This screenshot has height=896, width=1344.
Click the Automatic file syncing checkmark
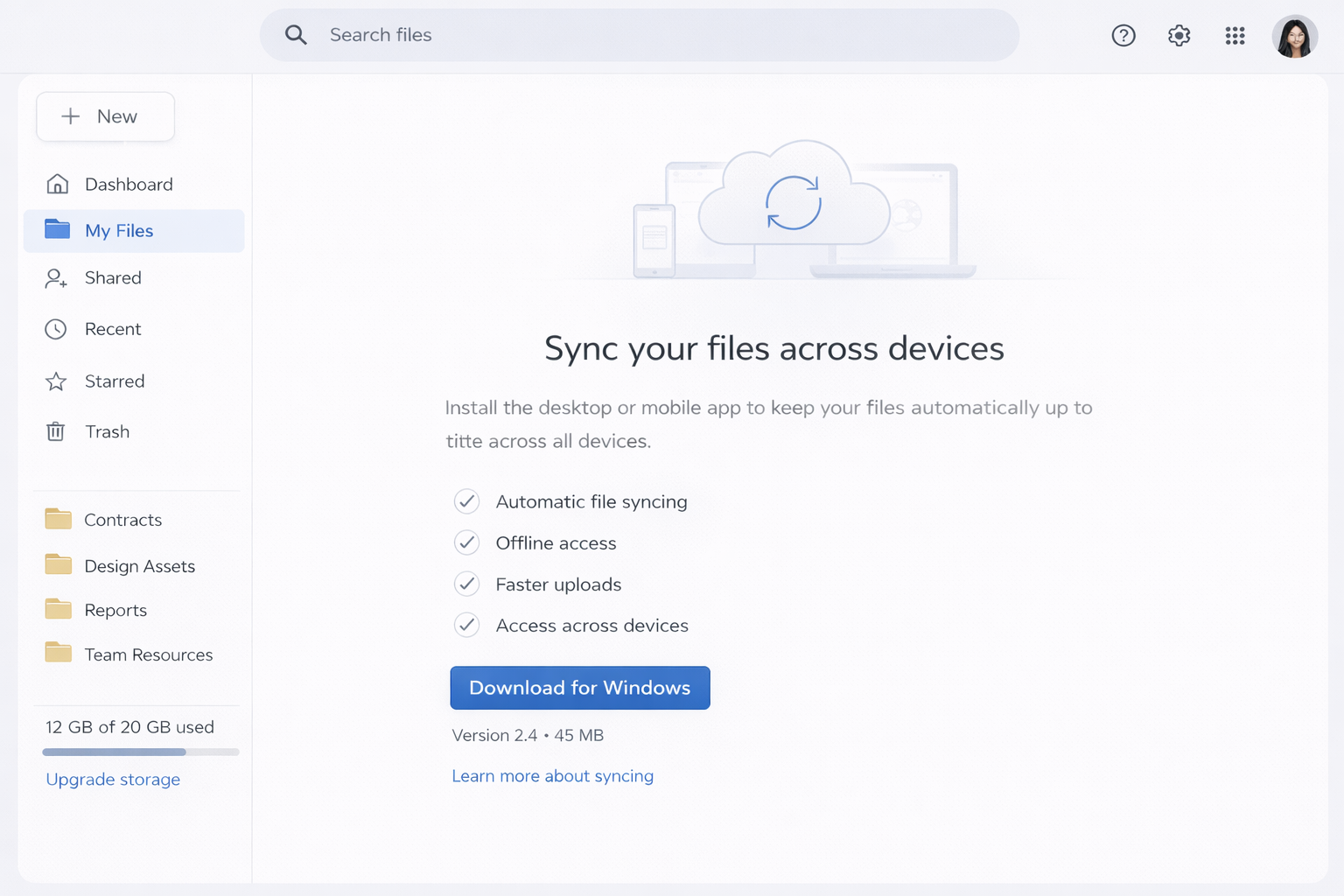pos(466,501)
